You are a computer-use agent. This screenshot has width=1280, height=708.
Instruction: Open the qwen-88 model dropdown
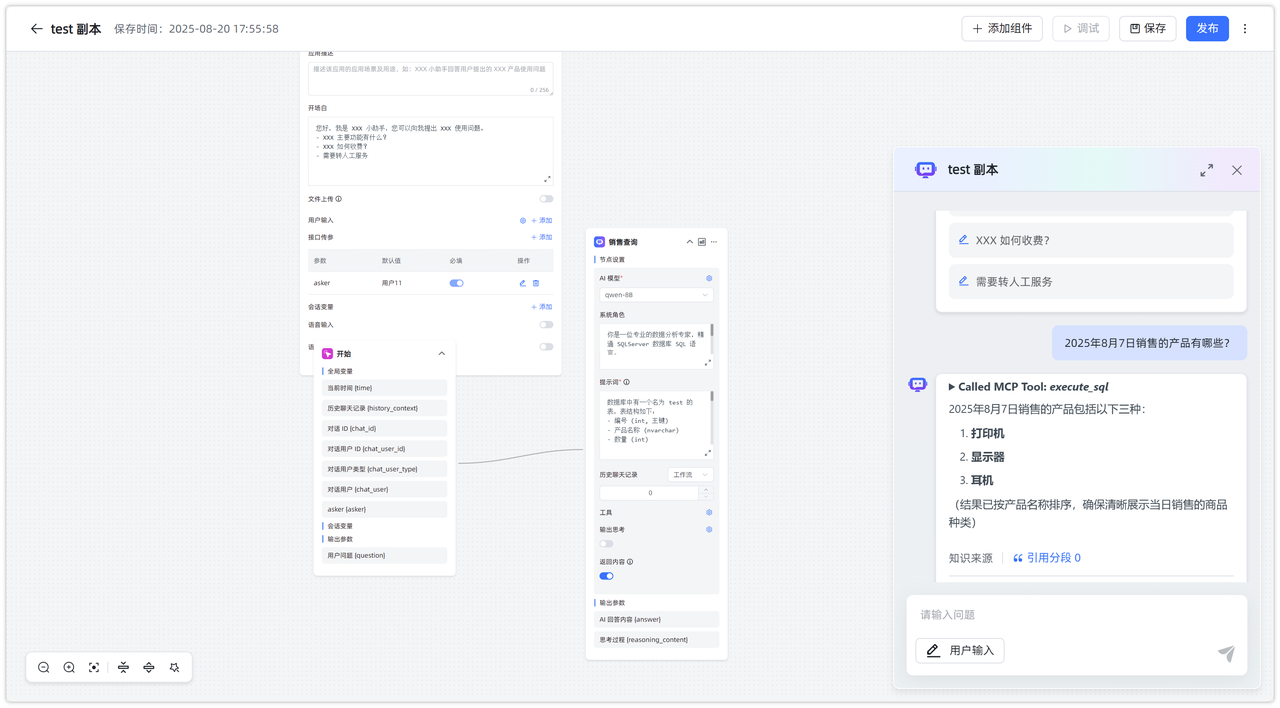[x=656, y=295]
